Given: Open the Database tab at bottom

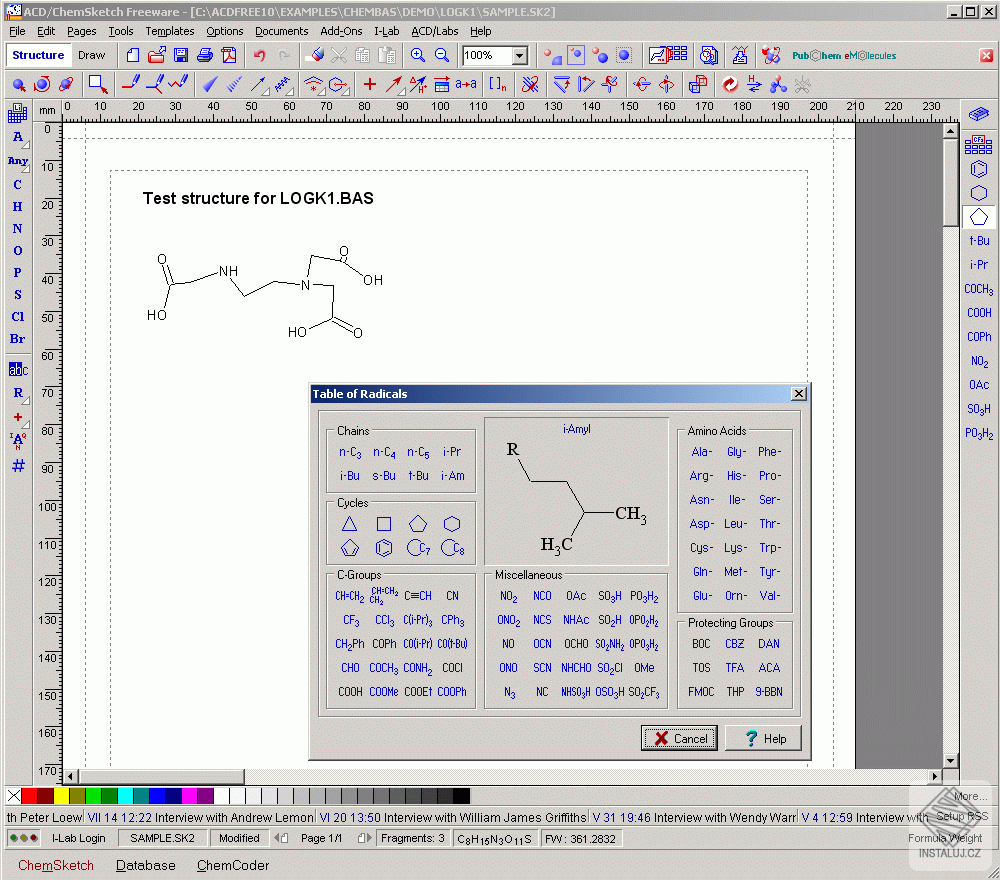Looking at the screenshot, I should tap(145, 865).
